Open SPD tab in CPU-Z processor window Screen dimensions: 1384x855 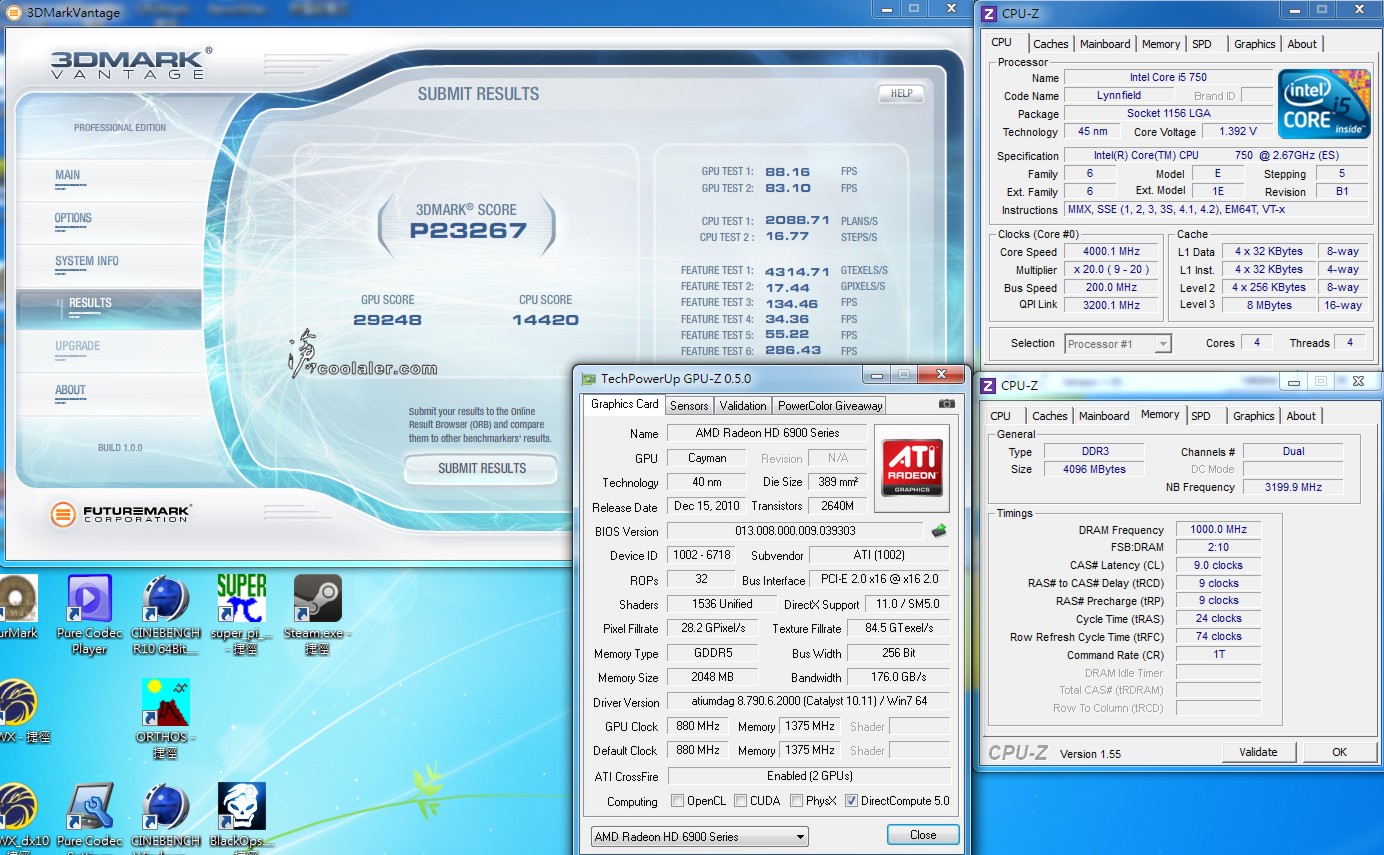coord(1202,43)
